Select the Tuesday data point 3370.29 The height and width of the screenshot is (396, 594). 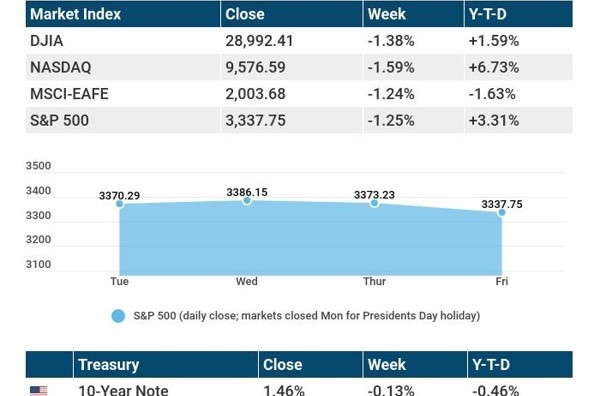(119, 204)
